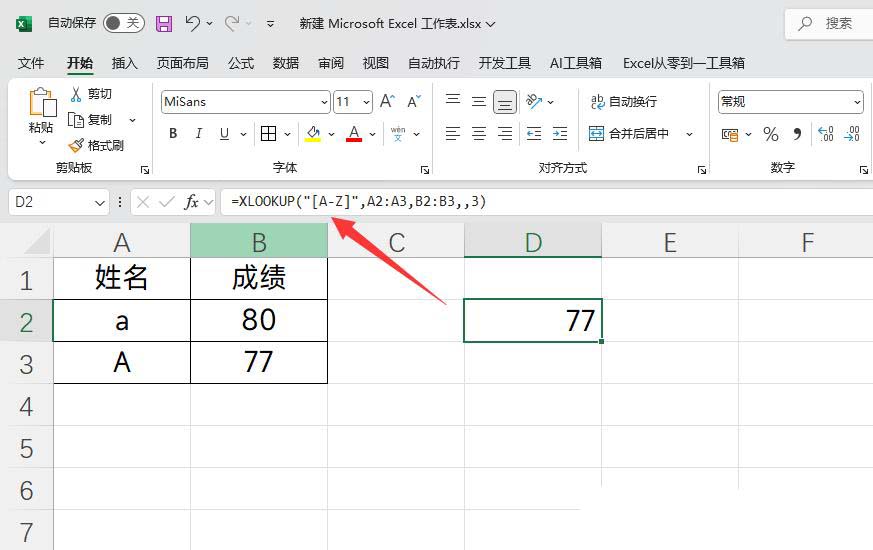The width and height of the screenshot is (873, 550).
Task: Open the MiSans font name dropdown
Action: pos(324,102)
